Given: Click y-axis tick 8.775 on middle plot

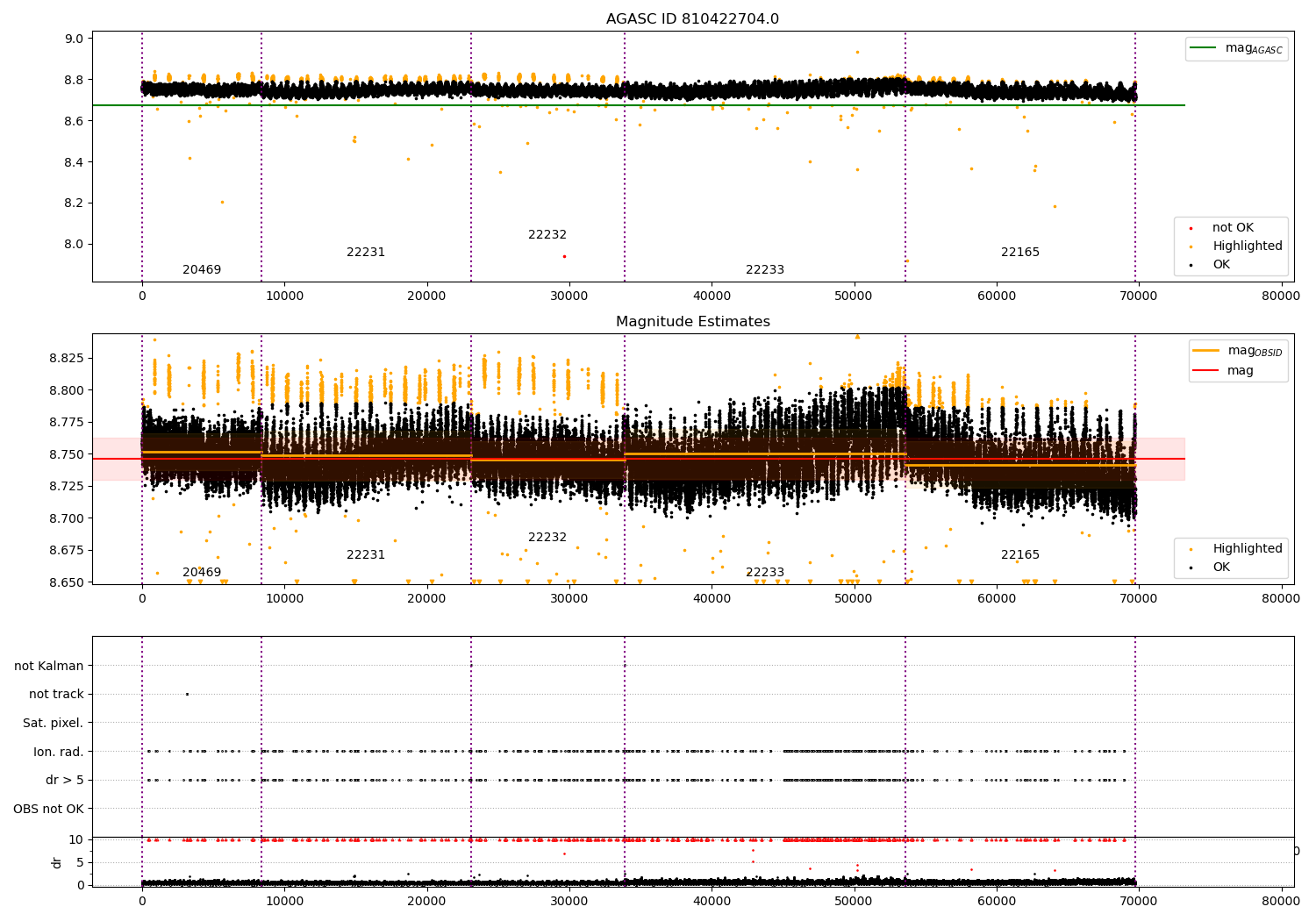Looking at the screenshot, I should 67,423.
